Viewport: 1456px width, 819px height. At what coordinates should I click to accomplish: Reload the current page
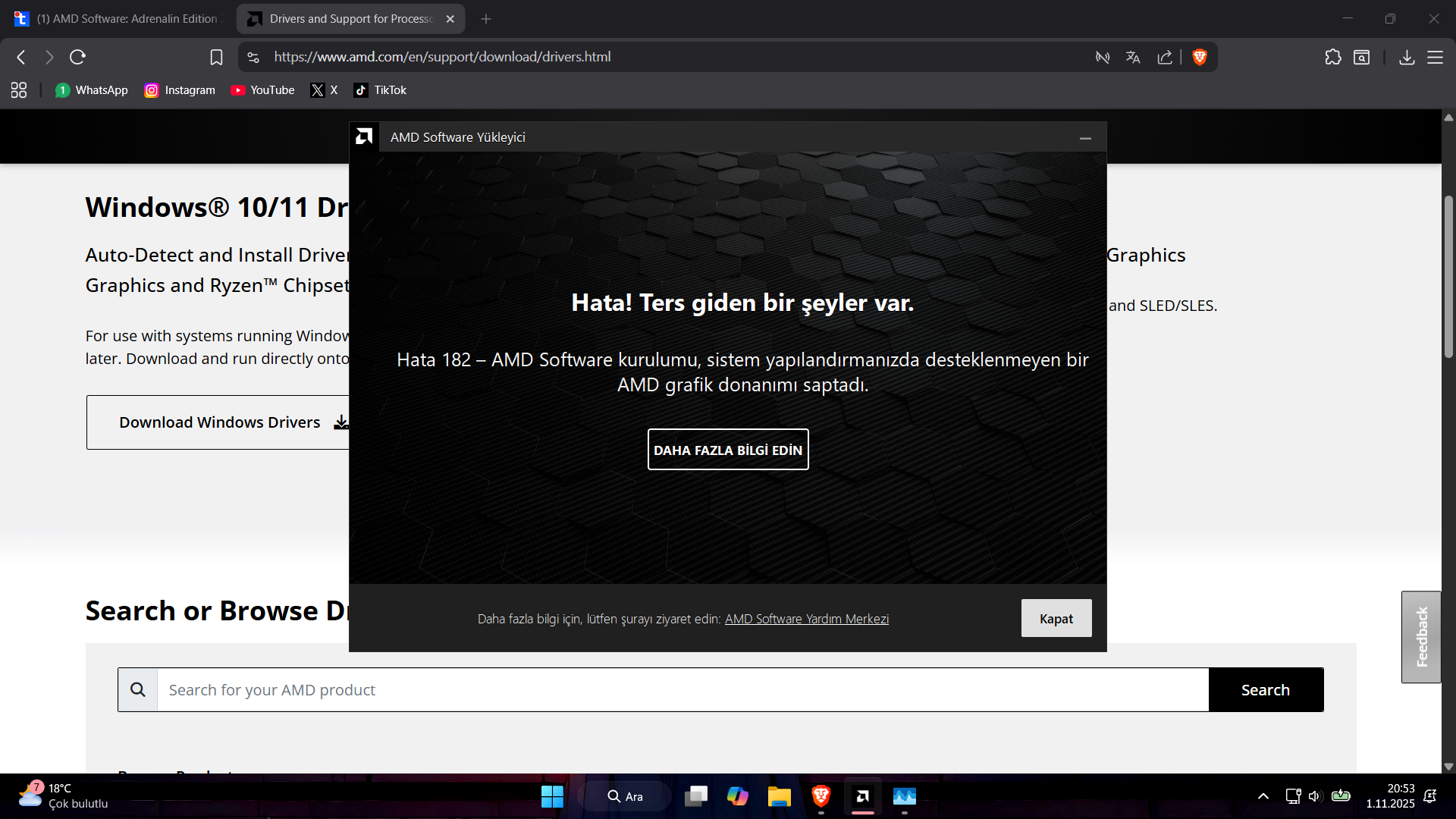77,57
